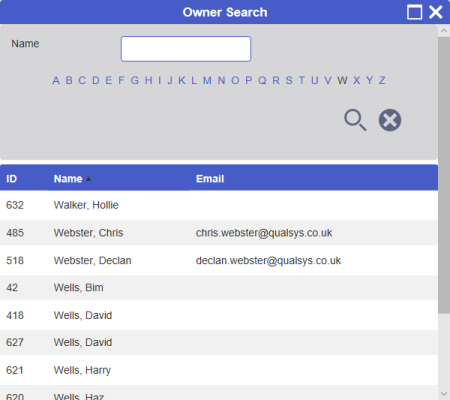The width and height of the screenshot is (450, 400).
Task: Filter owners by letter R
Action: tap(276, 80)
